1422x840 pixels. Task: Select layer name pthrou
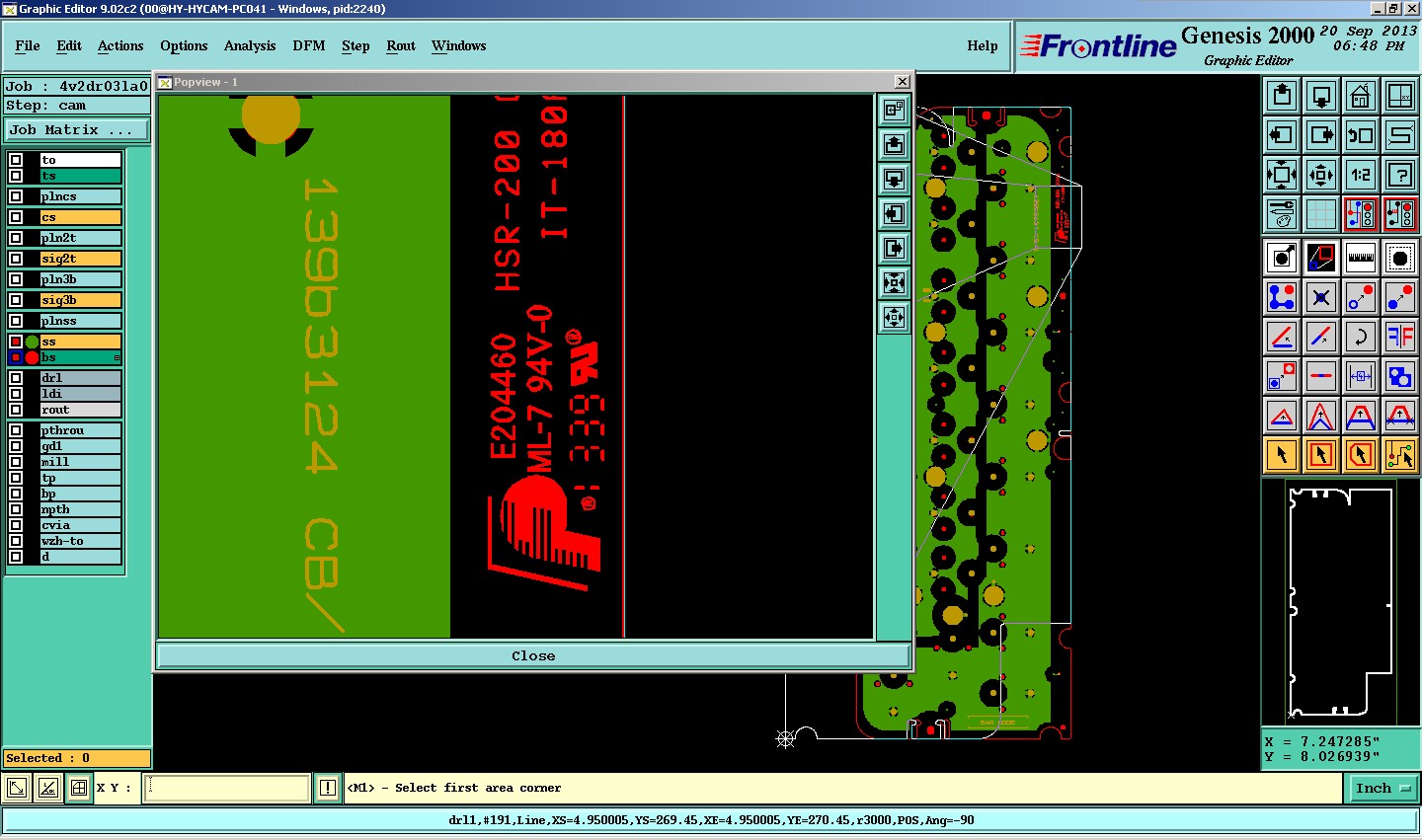(80, 430)
